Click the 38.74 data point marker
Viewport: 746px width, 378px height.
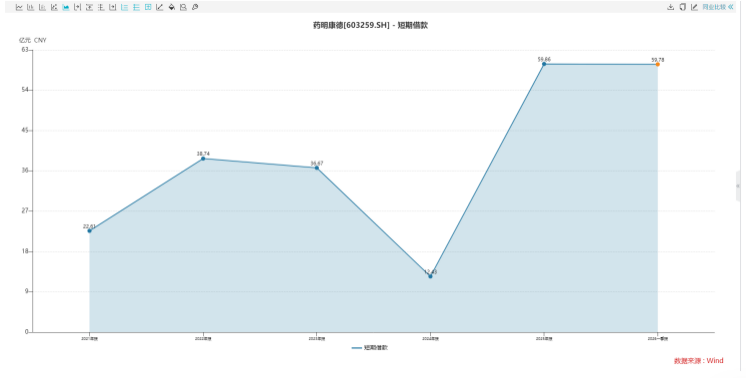(x=203, y=158)
